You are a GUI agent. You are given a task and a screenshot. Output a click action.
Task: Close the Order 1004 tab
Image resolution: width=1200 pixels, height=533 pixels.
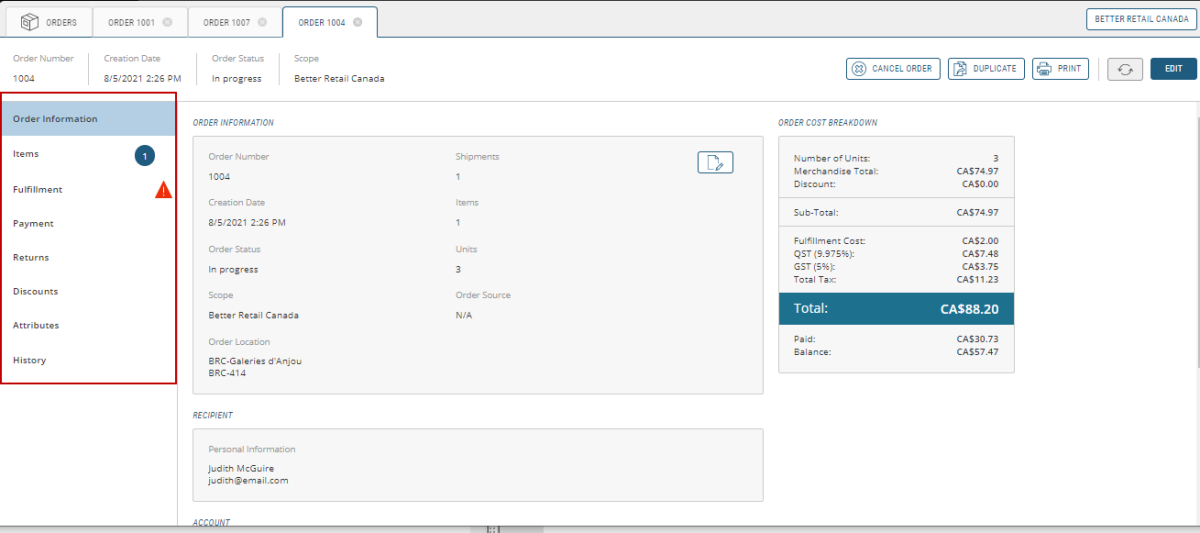pos(357,22)
